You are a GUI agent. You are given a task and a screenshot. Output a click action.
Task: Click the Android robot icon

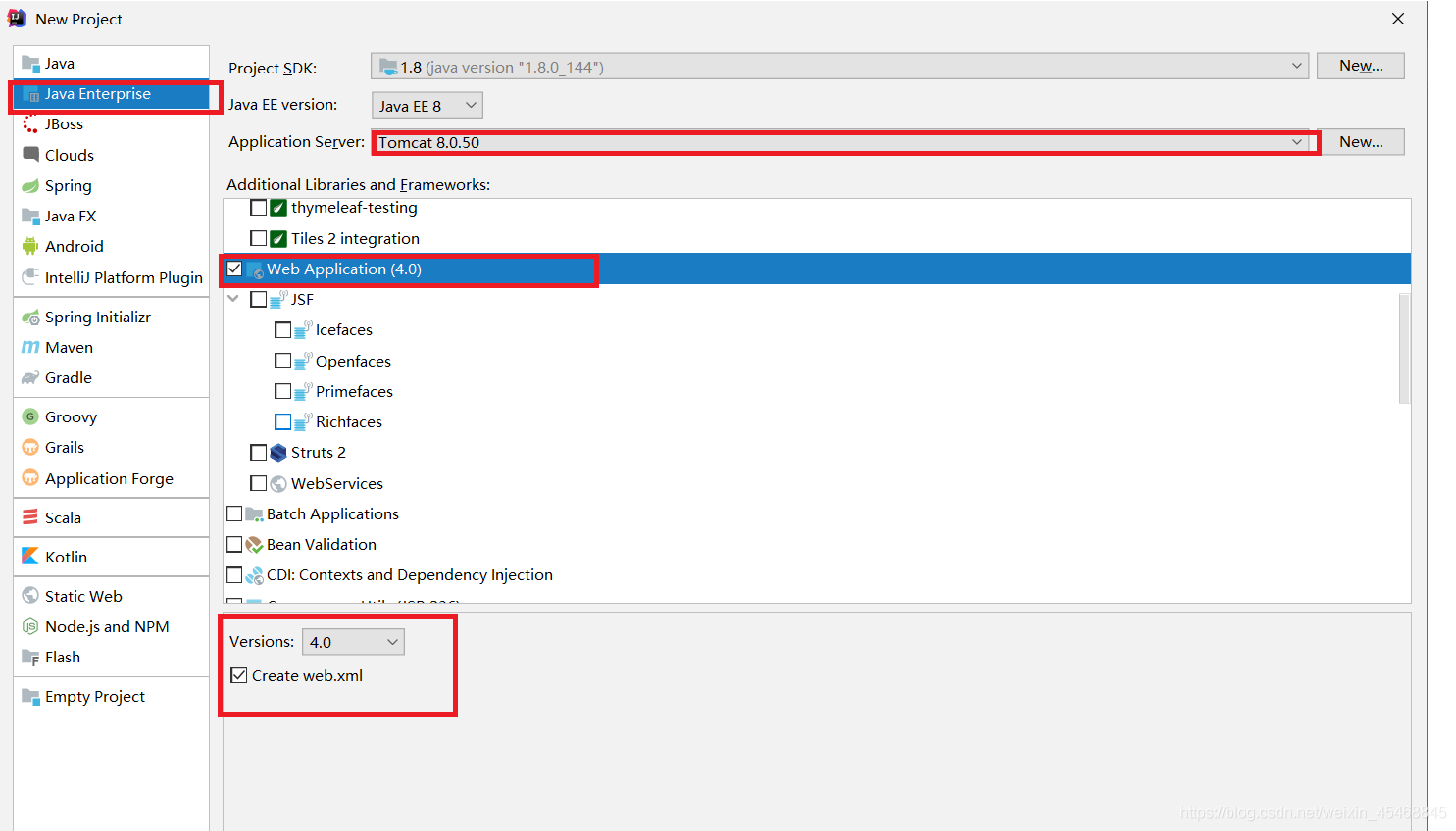pyautogui.click(x=30, y=247)
